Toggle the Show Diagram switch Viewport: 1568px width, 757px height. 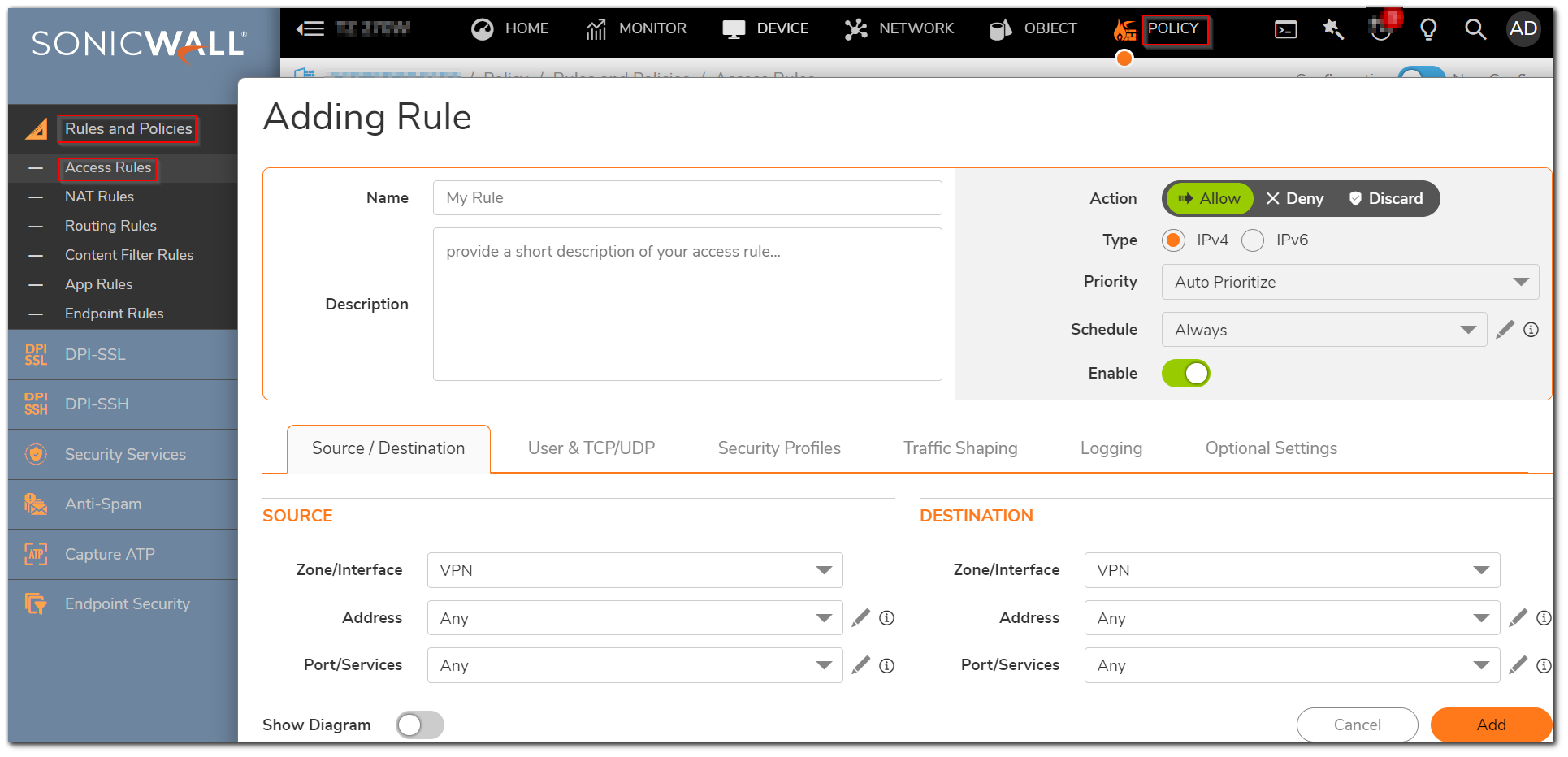coord(420,725)
